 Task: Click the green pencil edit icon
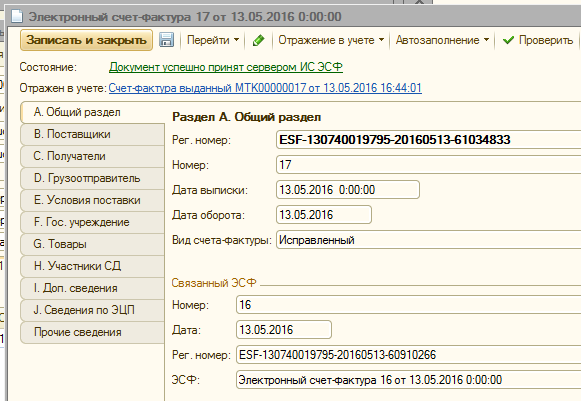click(258, 40)
